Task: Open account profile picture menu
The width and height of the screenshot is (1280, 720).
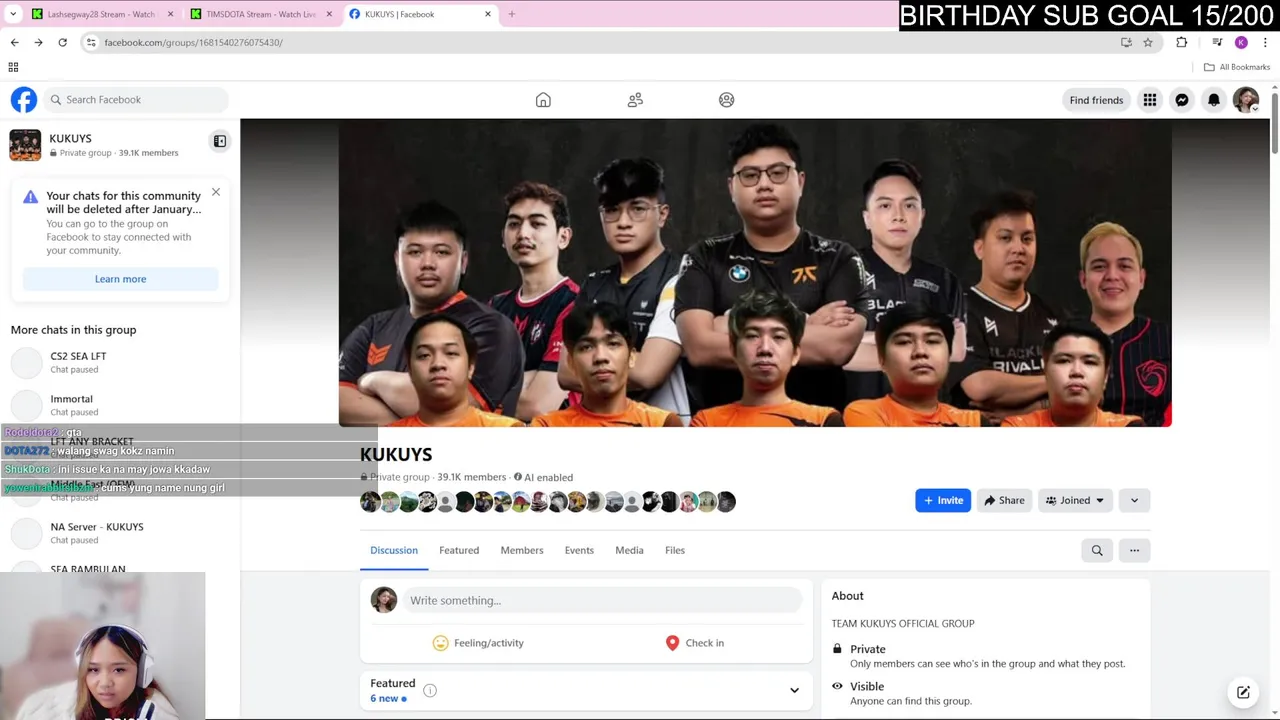Action: pyautogui.click(x=1246, y=100)
